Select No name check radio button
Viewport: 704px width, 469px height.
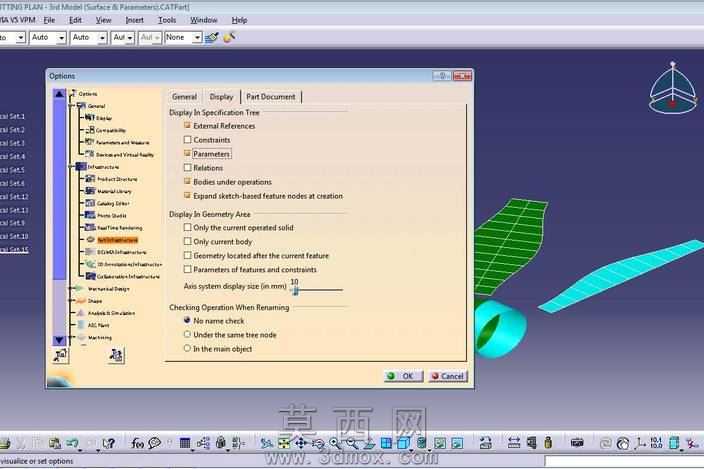point(187,320)
